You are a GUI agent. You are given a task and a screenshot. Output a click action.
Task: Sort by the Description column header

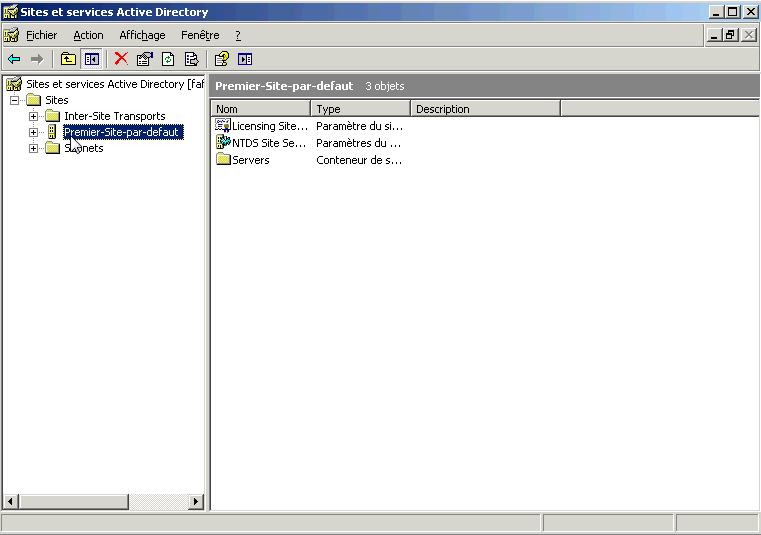pyautogui.click(x=485, y=109)
